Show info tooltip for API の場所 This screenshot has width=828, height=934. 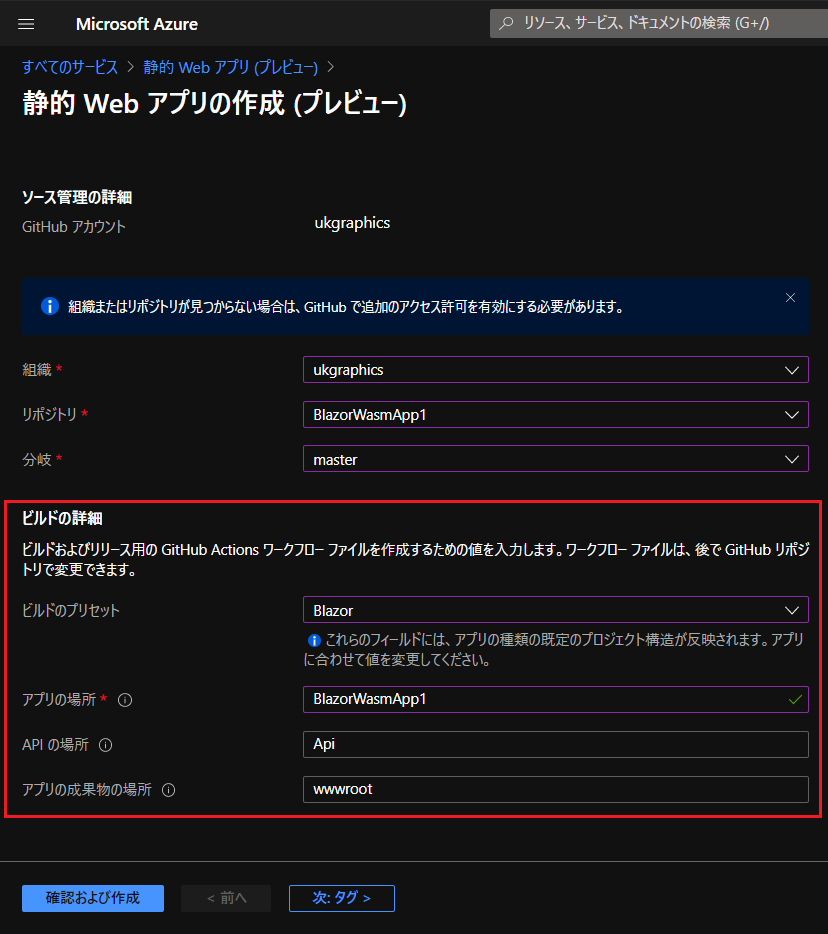pos(105,745)
